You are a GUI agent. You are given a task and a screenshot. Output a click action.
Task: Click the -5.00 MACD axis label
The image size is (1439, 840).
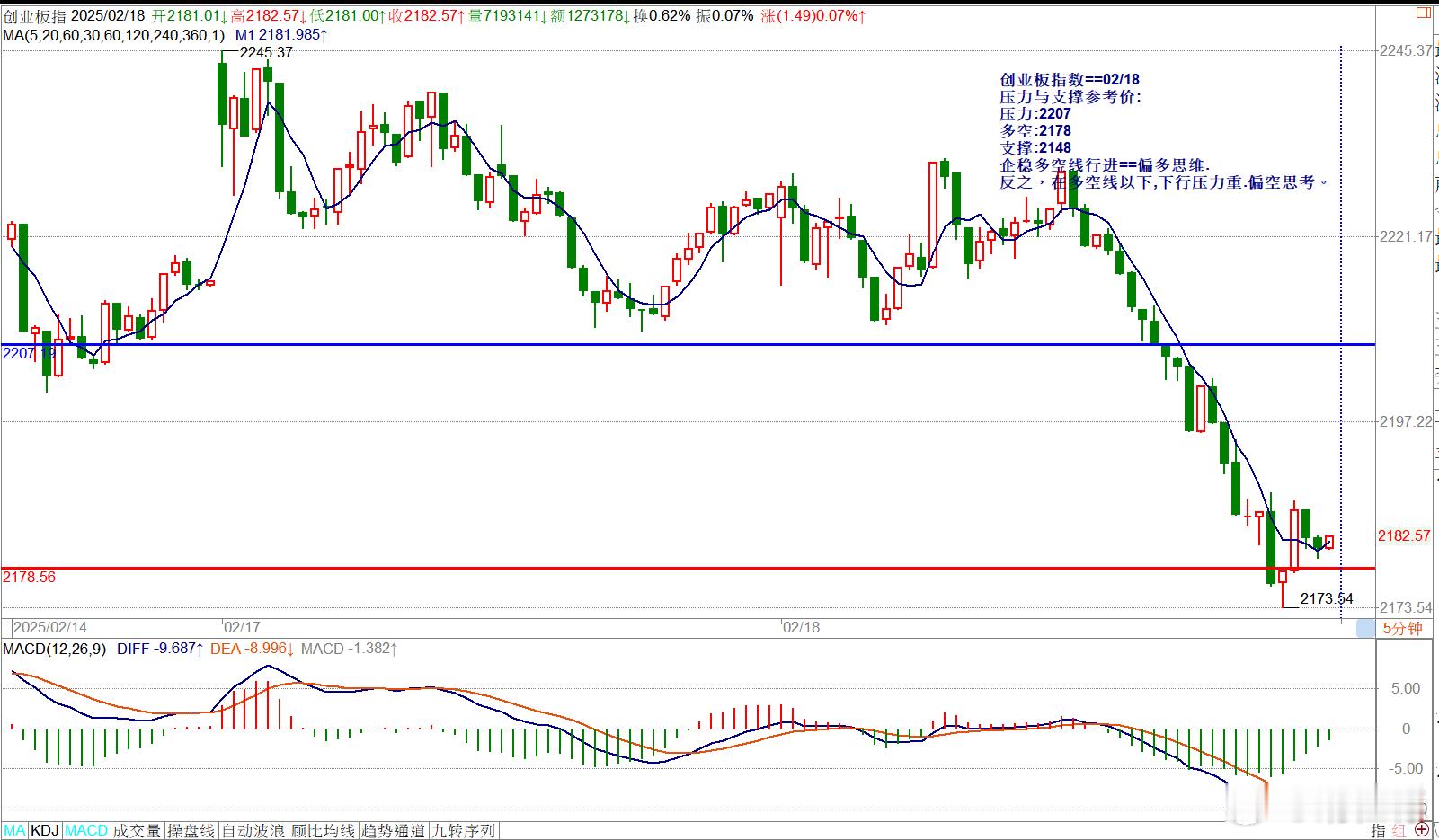click(1405, 768)
